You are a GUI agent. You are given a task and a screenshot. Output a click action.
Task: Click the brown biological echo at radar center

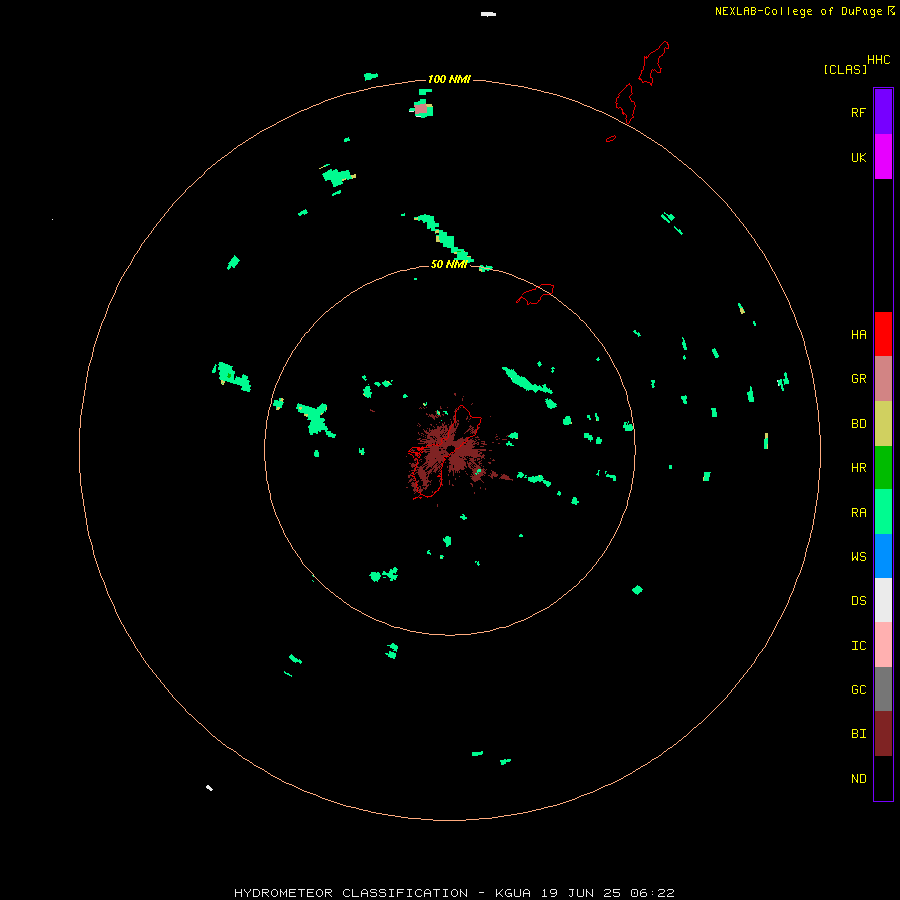(x=451, y=451)
